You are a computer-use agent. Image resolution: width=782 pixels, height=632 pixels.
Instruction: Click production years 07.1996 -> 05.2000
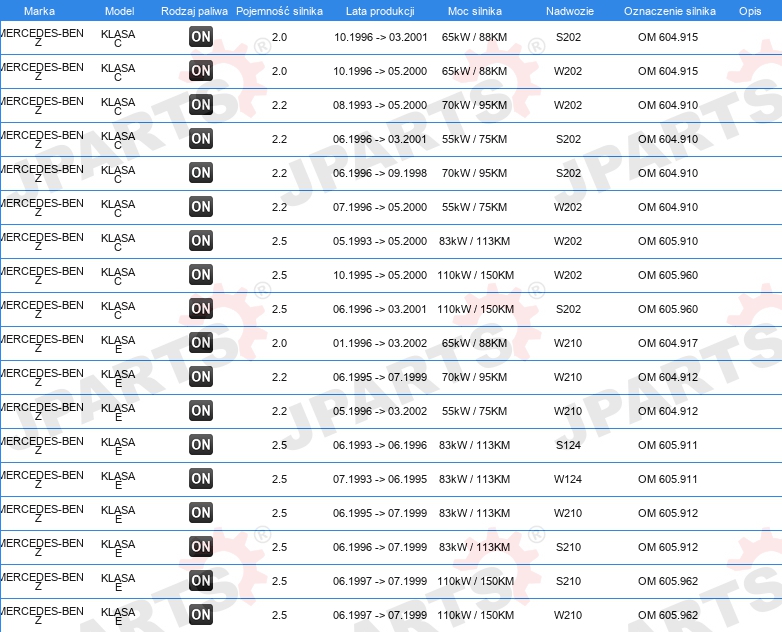[380, 207]
